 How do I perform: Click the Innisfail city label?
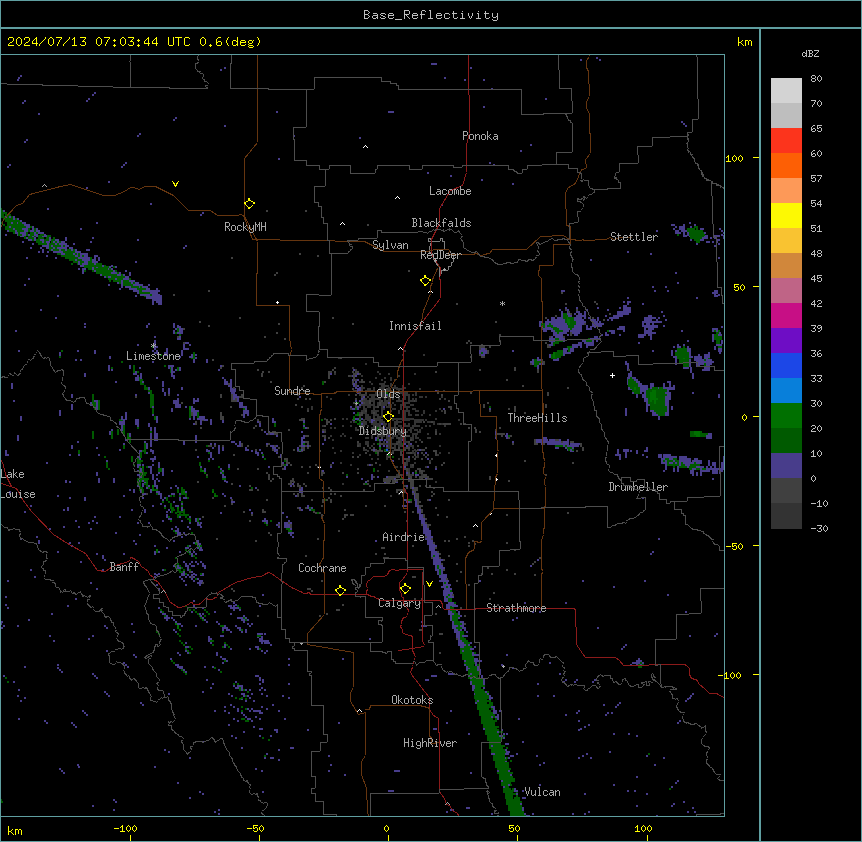click(415, 326)
